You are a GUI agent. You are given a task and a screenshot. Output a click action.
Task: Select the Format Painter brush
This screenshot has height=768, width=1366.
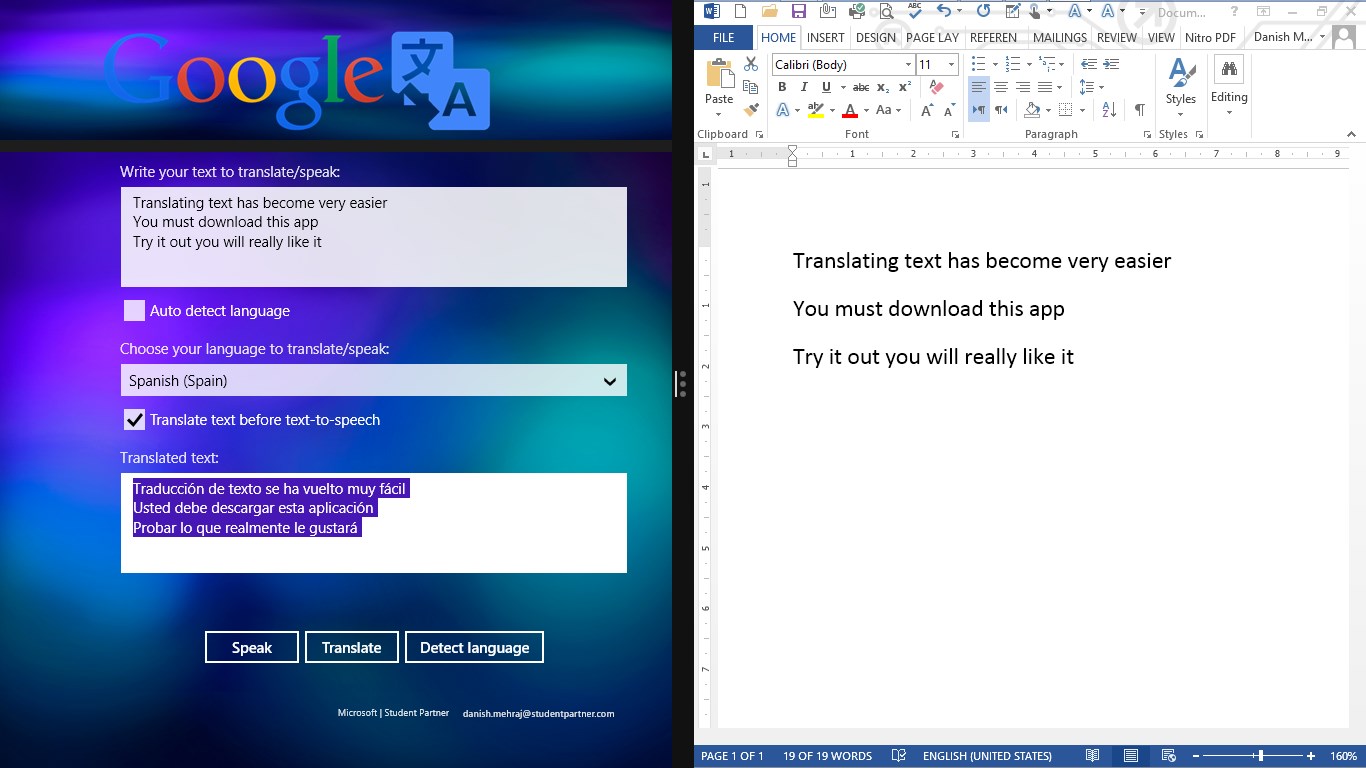[751, 110]
